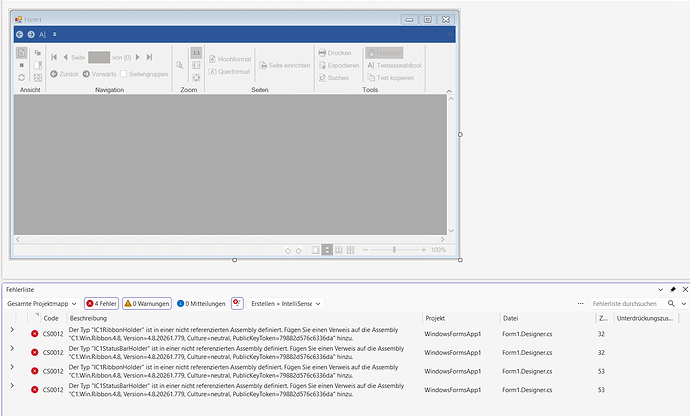Click the search field Fehlerliste durchsuchen
The height and width of the screenshot is (416, 690).
pos(627,304)
